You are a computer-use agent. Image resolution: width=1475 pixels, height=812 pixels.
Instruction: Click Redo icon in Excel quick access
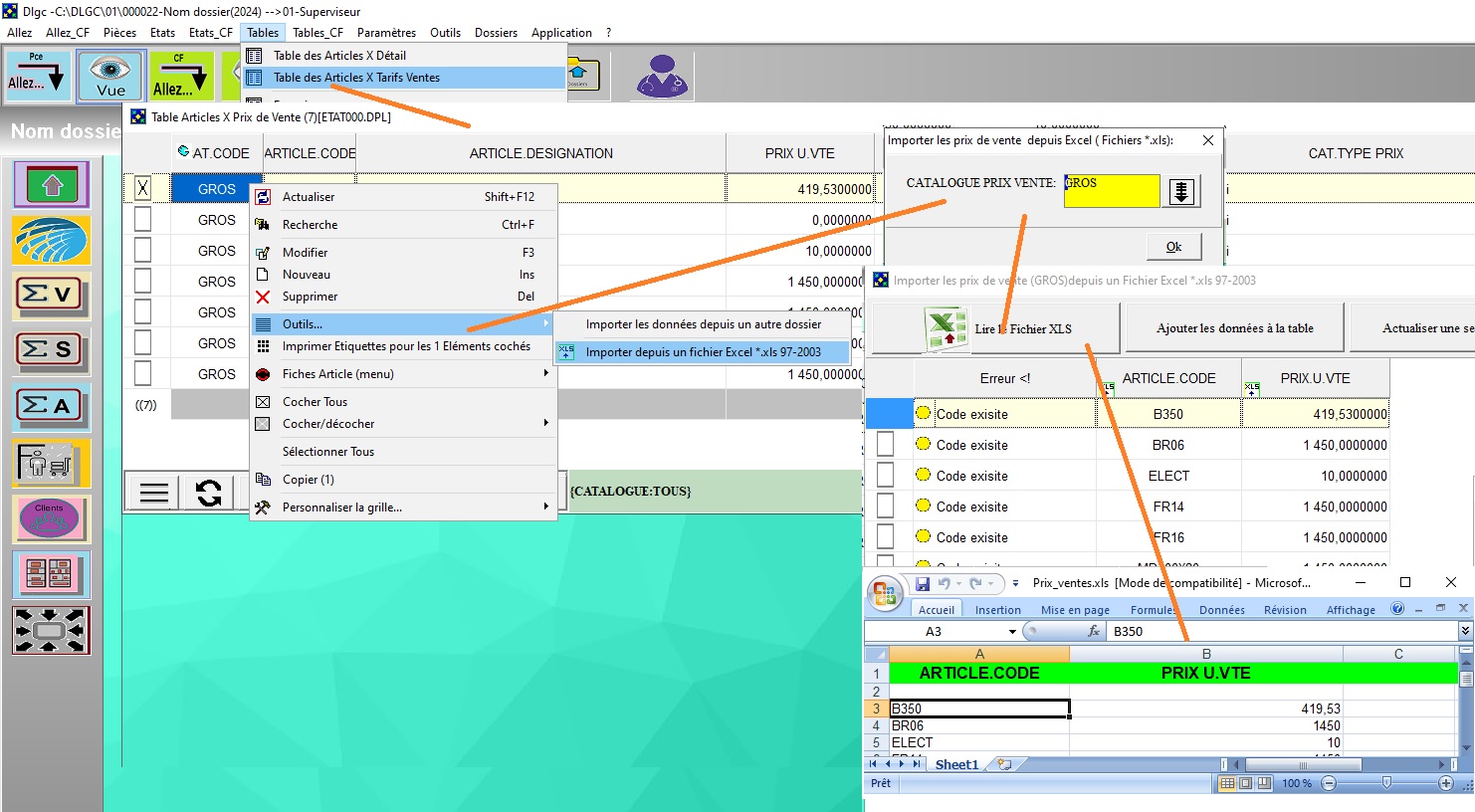975,583
